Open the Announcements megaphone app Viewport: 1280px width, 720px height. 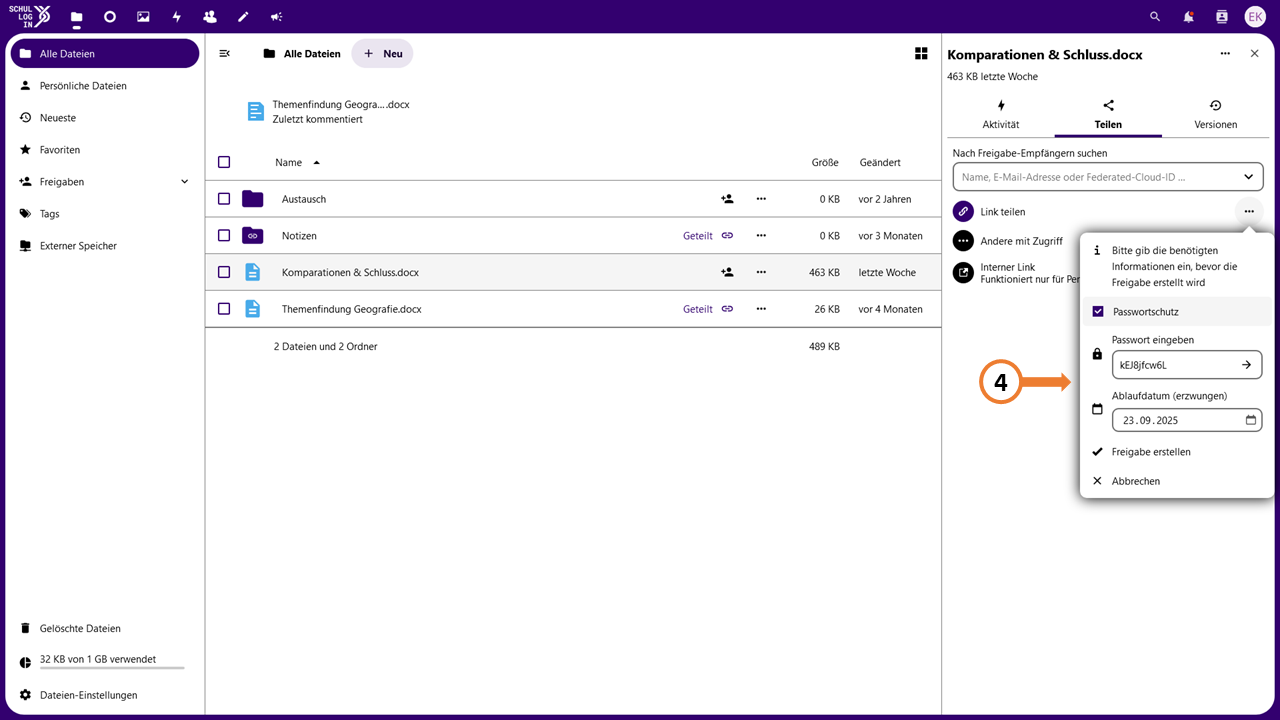coord(276,17)
